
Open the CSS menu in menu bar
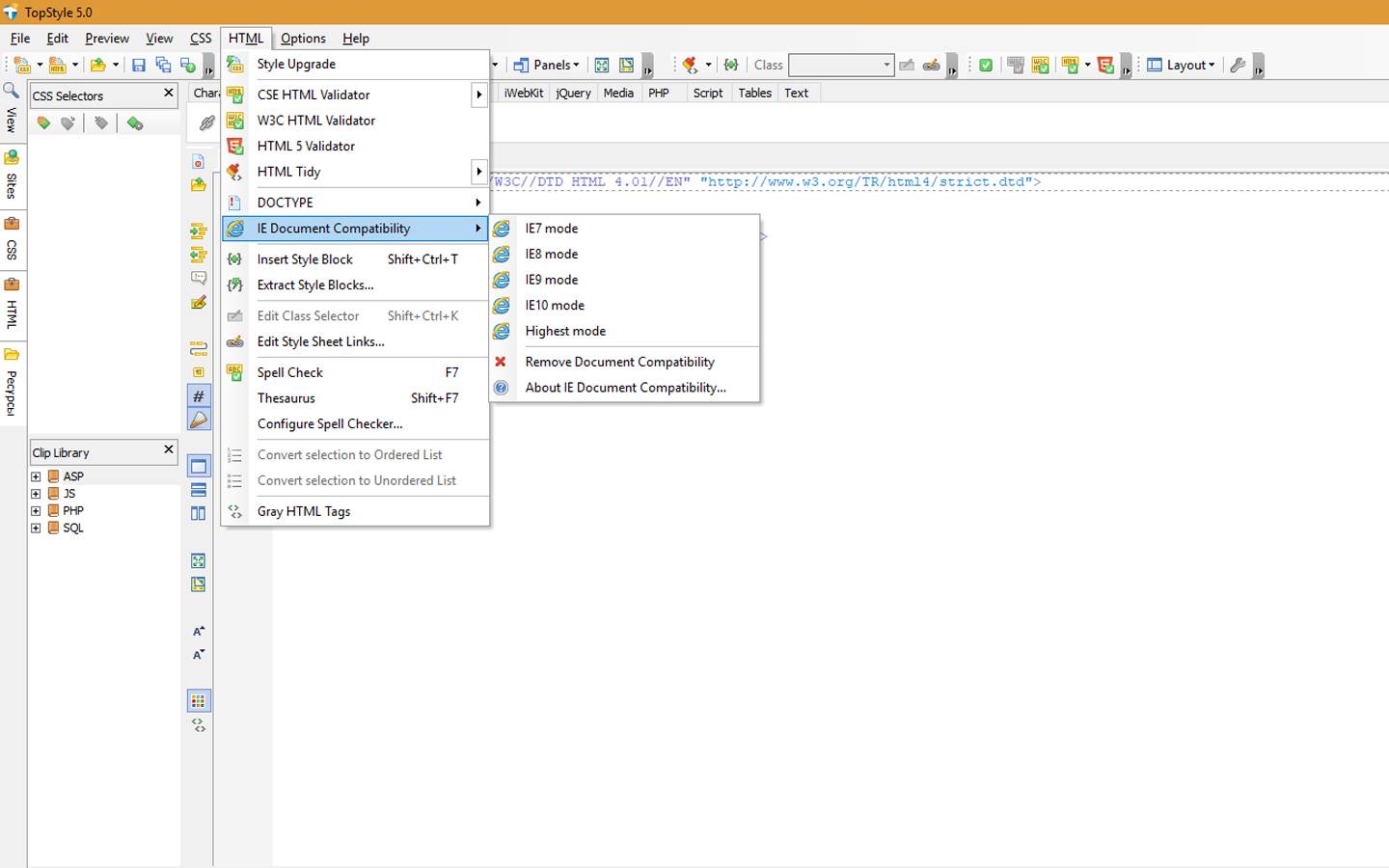[201, 39]
